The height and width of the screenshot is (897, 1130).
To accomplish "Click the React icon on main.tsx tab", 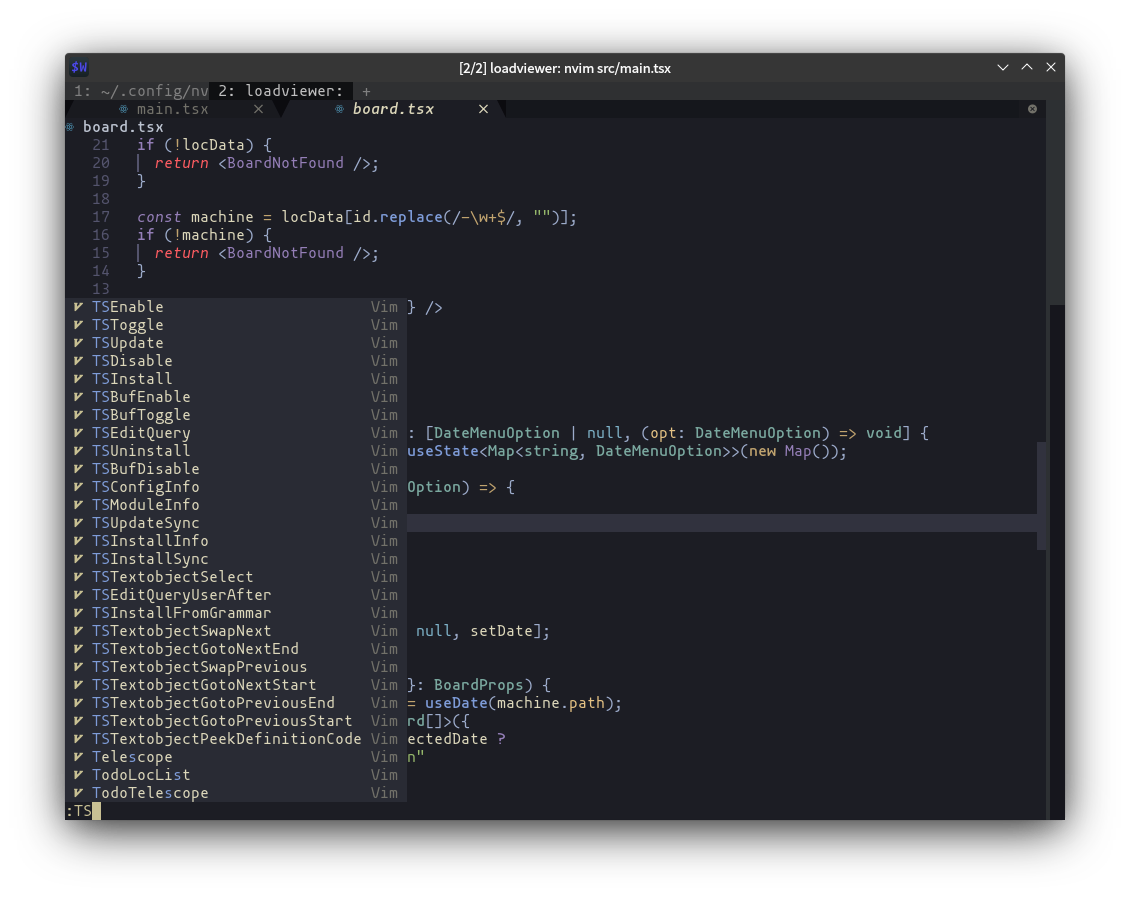I will [x=123, y=110].
